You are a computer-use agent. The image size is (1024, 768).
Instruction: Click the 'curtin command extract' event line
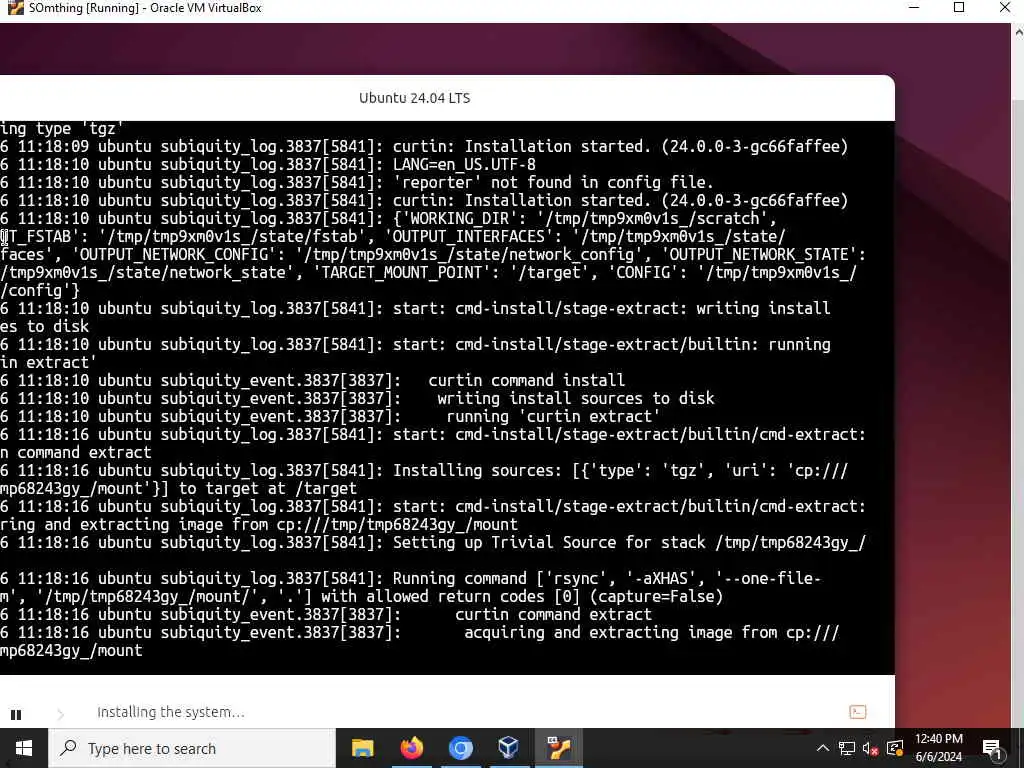pyautogui.click(x=326, y=615)
